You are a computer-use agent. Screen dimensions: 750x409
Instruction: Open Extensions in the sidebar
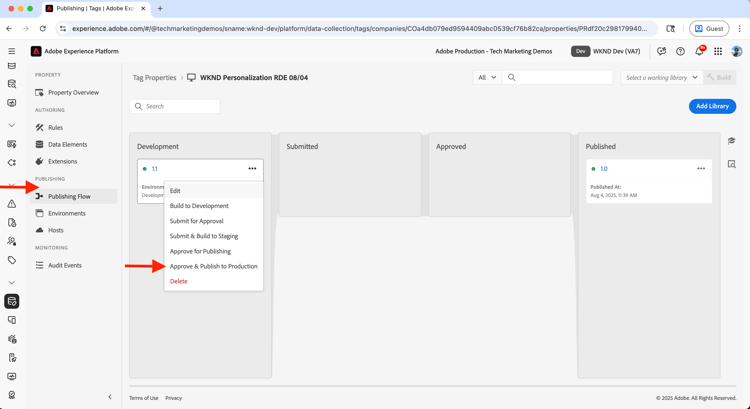(73, 162)
